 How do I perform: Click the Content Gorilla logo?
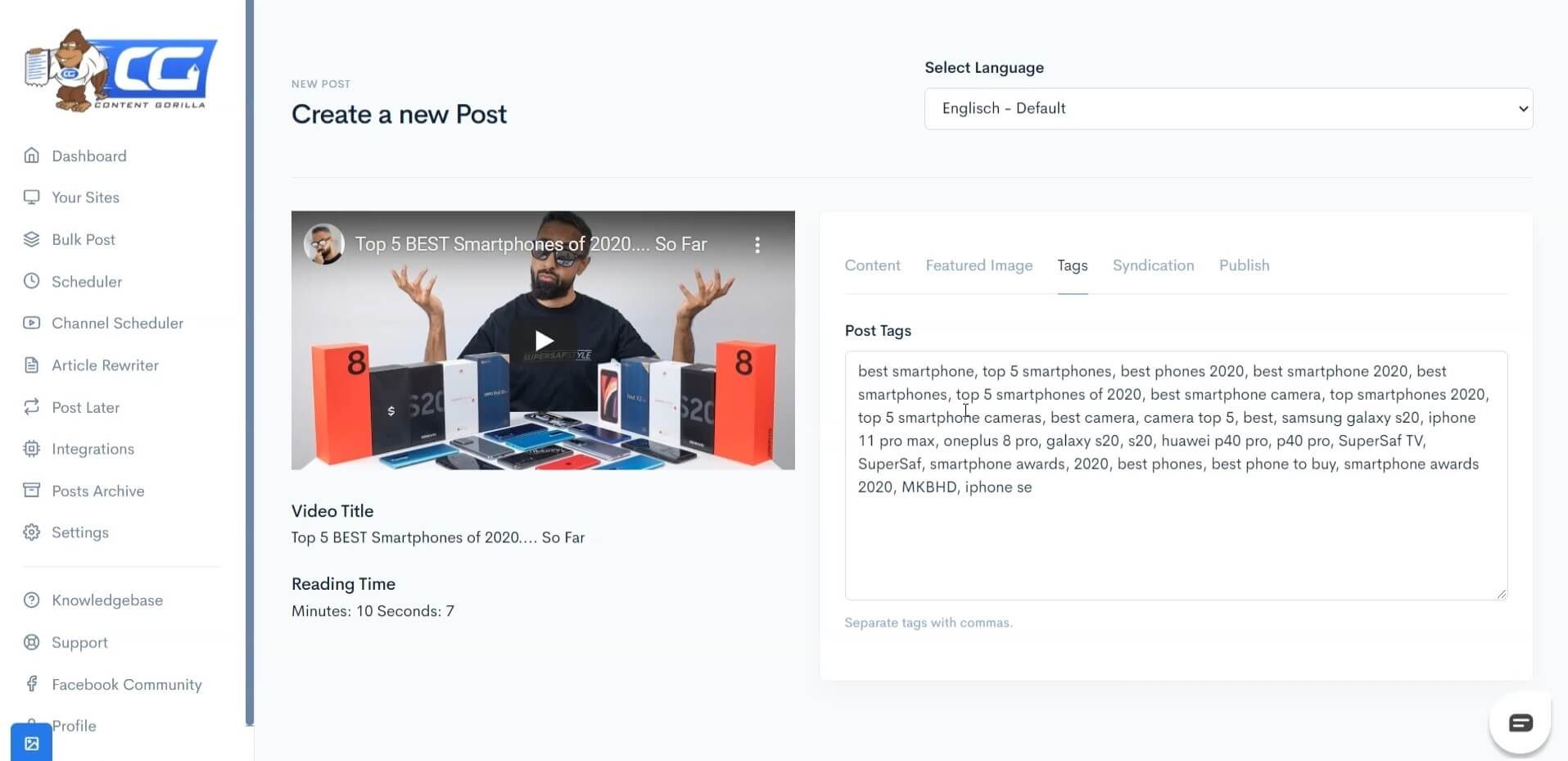(120, 70)
